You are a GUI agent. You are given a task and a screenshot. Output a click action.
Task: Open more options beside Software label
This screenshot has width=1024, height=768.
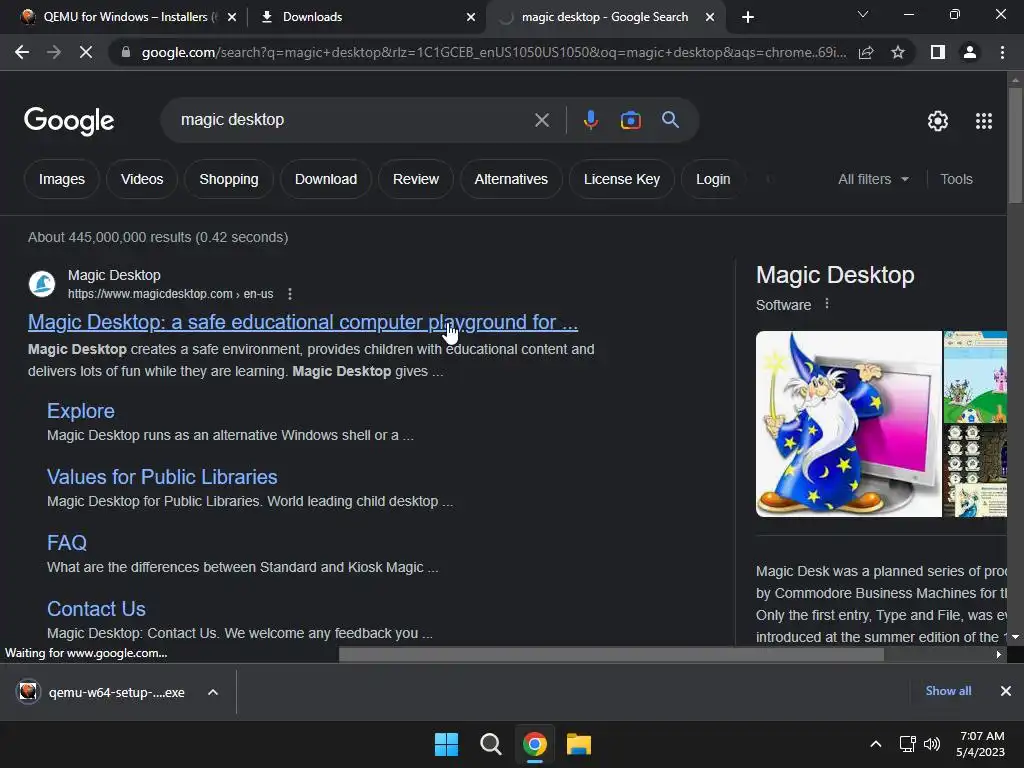point(827,304)
